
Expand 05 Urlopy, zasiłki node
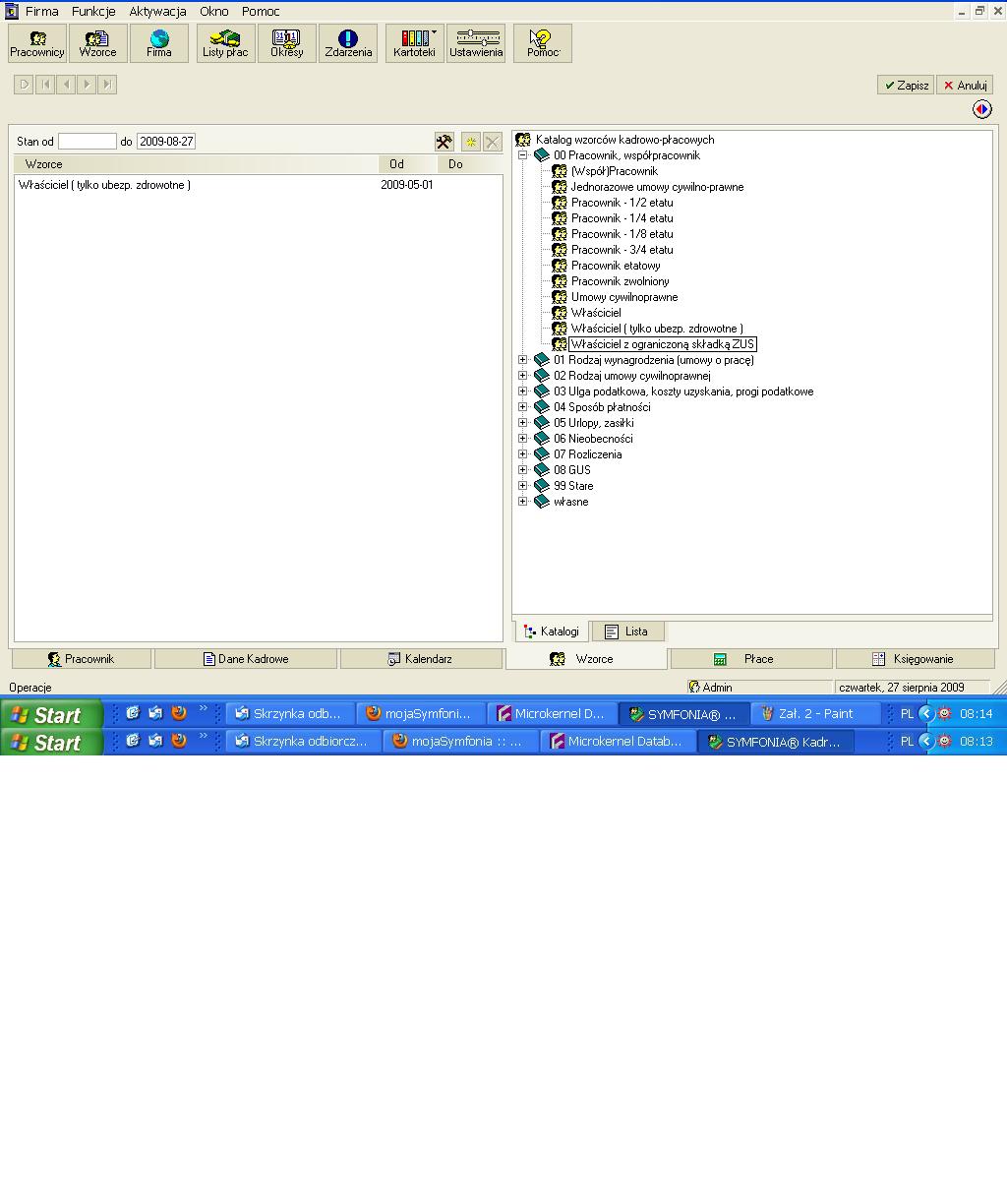pyautogui.click(x=523, y=423)
